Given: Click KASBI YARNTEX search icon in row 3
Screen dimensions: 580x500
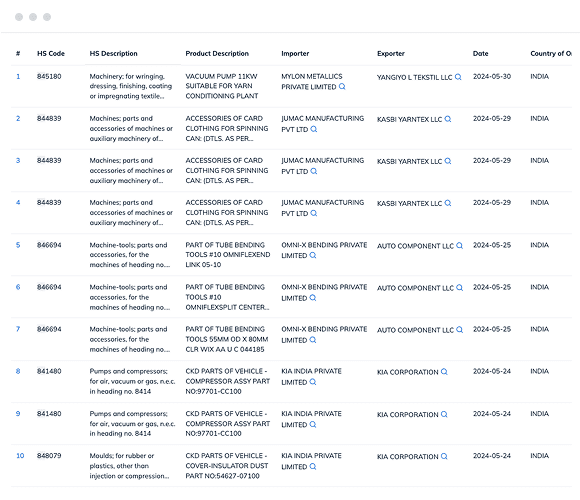Looking at the screenshot, I should [448, 161].
